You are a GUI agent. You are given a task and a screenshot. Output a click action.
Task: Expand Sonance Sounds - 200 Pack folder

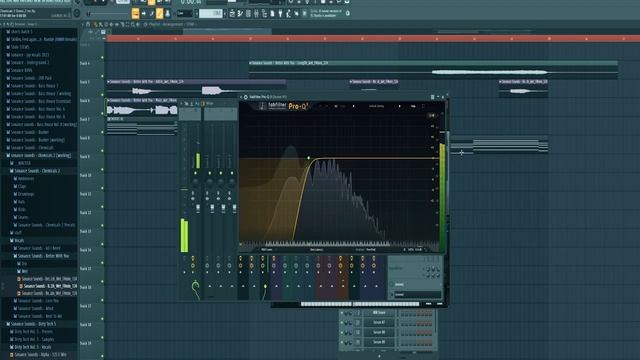click(x=31, y=78)
